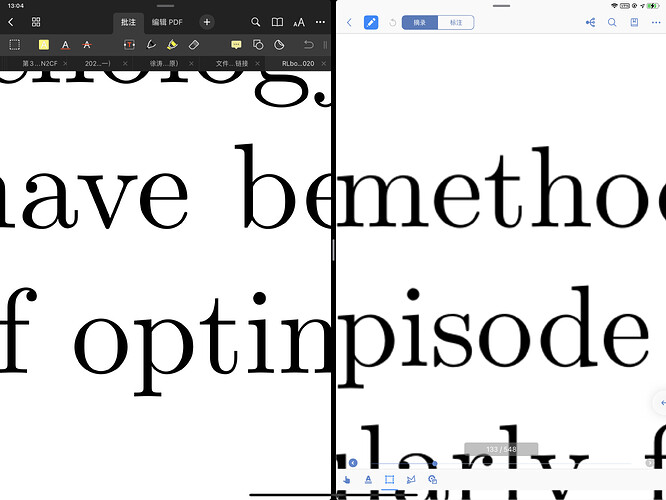Select the lasso excerpt tool
The width and height of the screenshot is (666, 500).
[411, 480]
